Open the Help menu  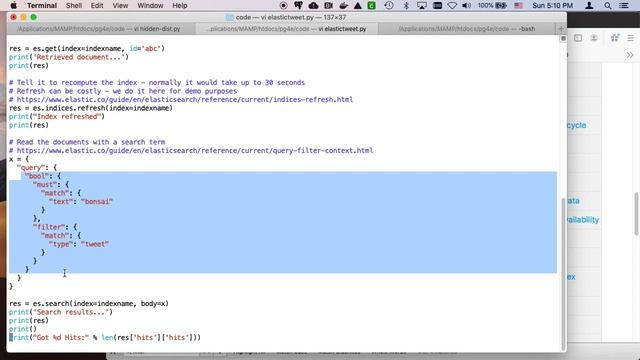click(x=180, y=5)
